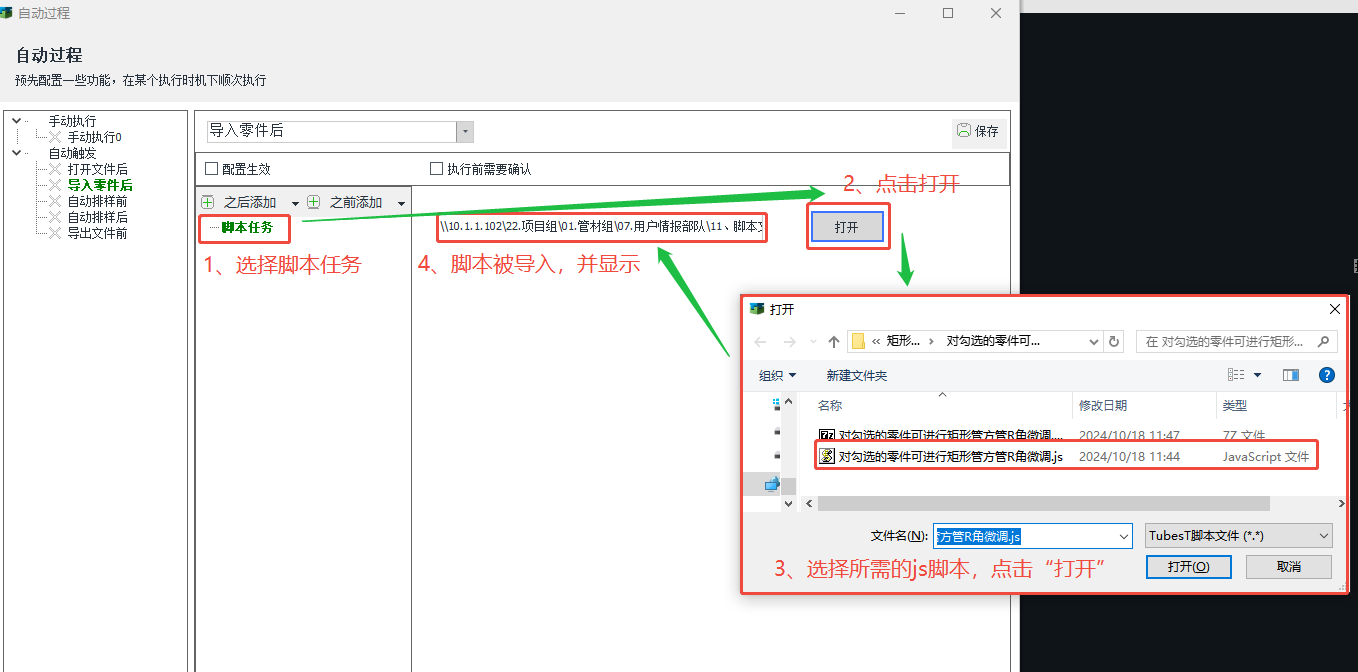Click the 7z file icon in the file list
Viewport: 1358px width, 672px height.
point(827,436)
